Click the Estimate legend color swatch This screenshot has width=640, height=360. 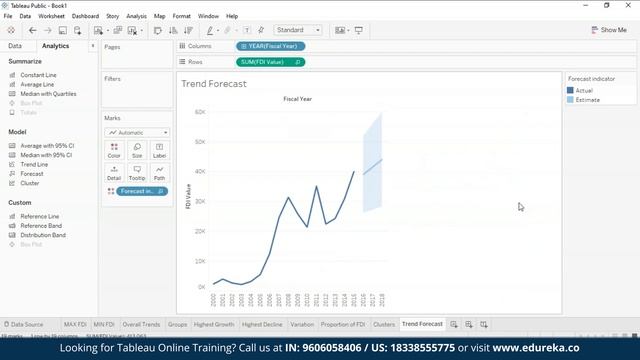point(570,100)
